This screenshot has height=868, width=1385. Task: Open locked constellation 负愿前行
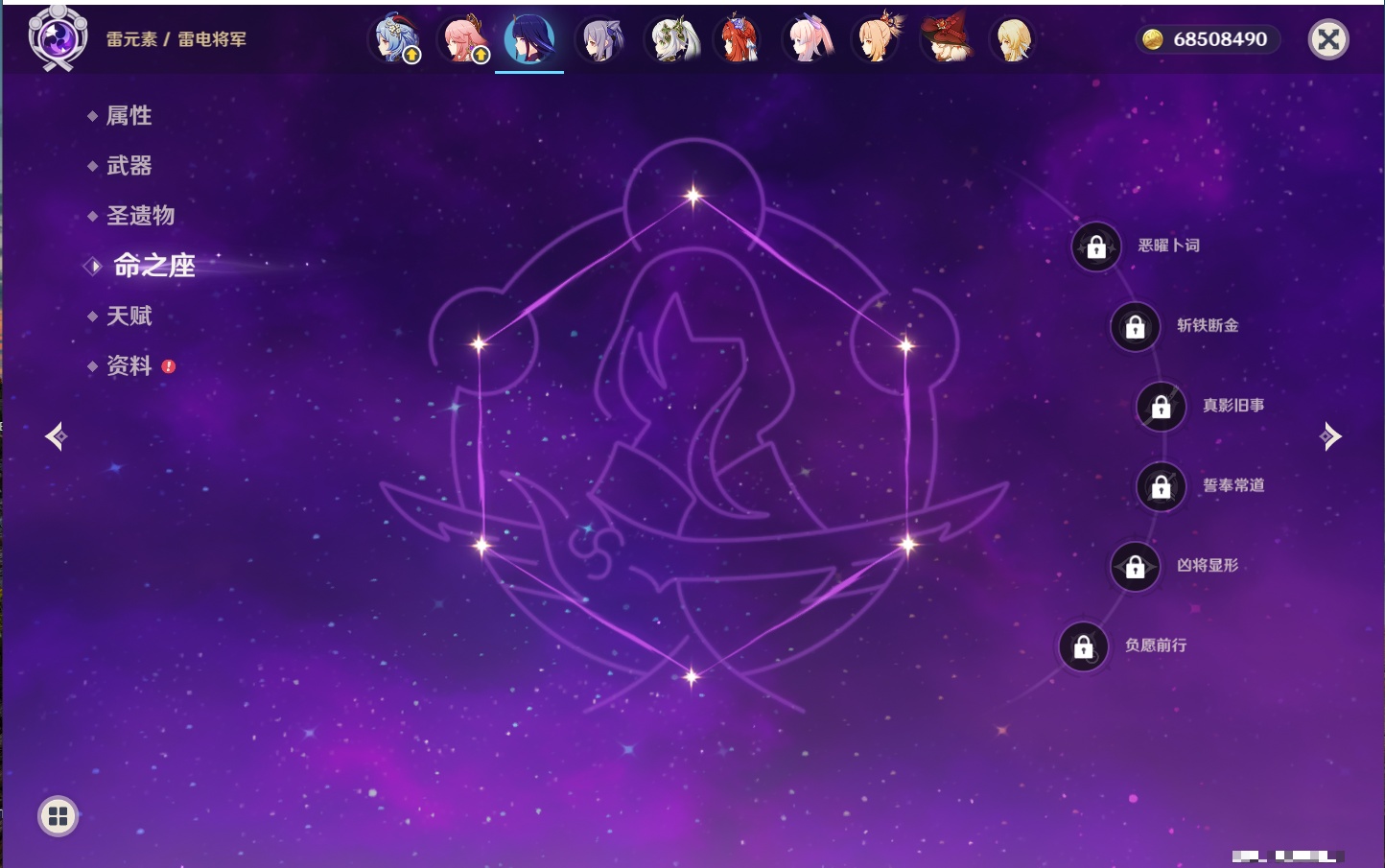click(x=1084, y=647)
